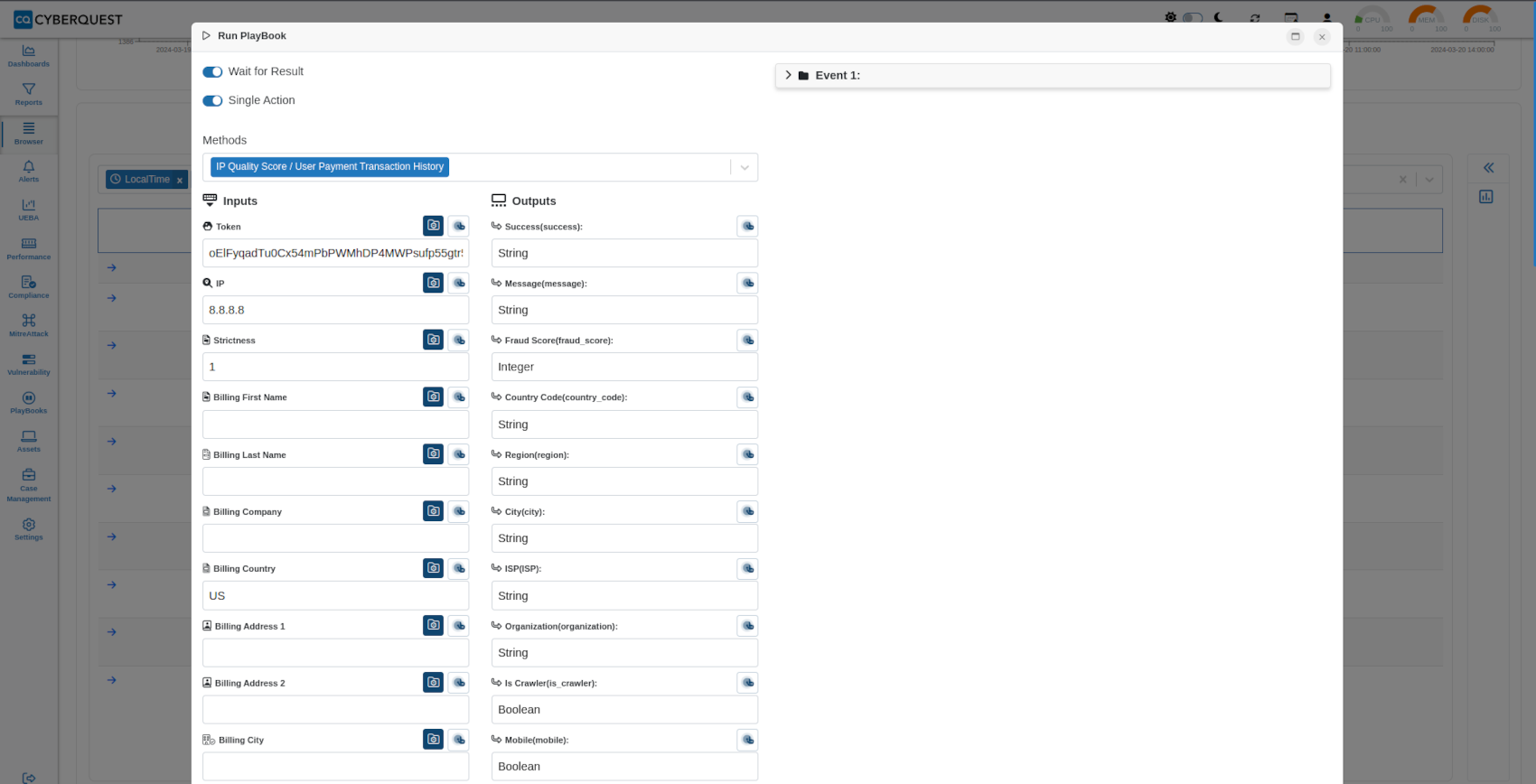Click the Billing Company camera icon
Image resolution: width=1536 pixels, height=784 pixels.
(x=434, y=511)
